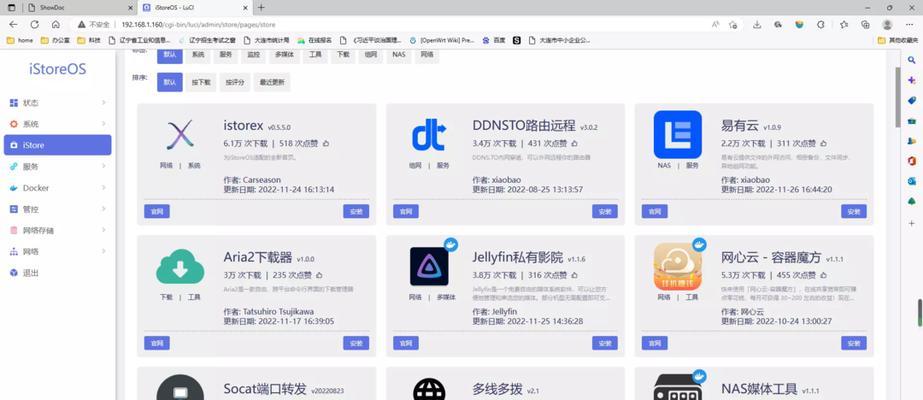Filter apps by the NAS category
This screenshot has width=923, height=400.
tap(399, 55)
